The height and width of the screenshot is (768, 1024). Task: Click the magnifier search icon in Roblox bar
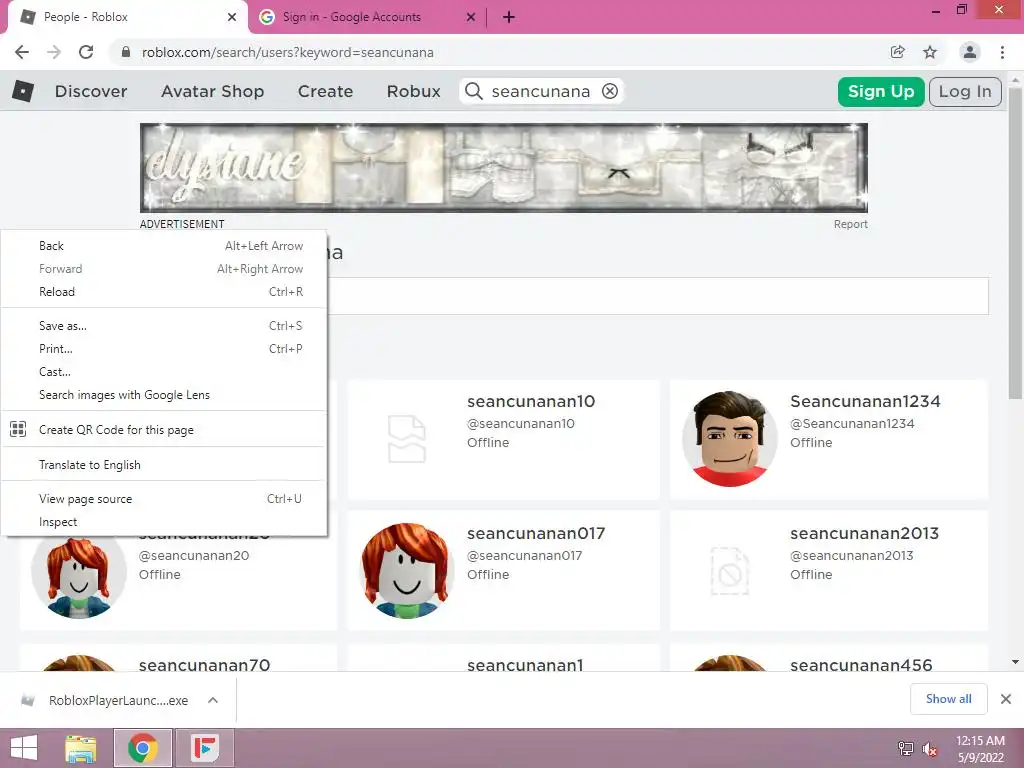[474, 91]
